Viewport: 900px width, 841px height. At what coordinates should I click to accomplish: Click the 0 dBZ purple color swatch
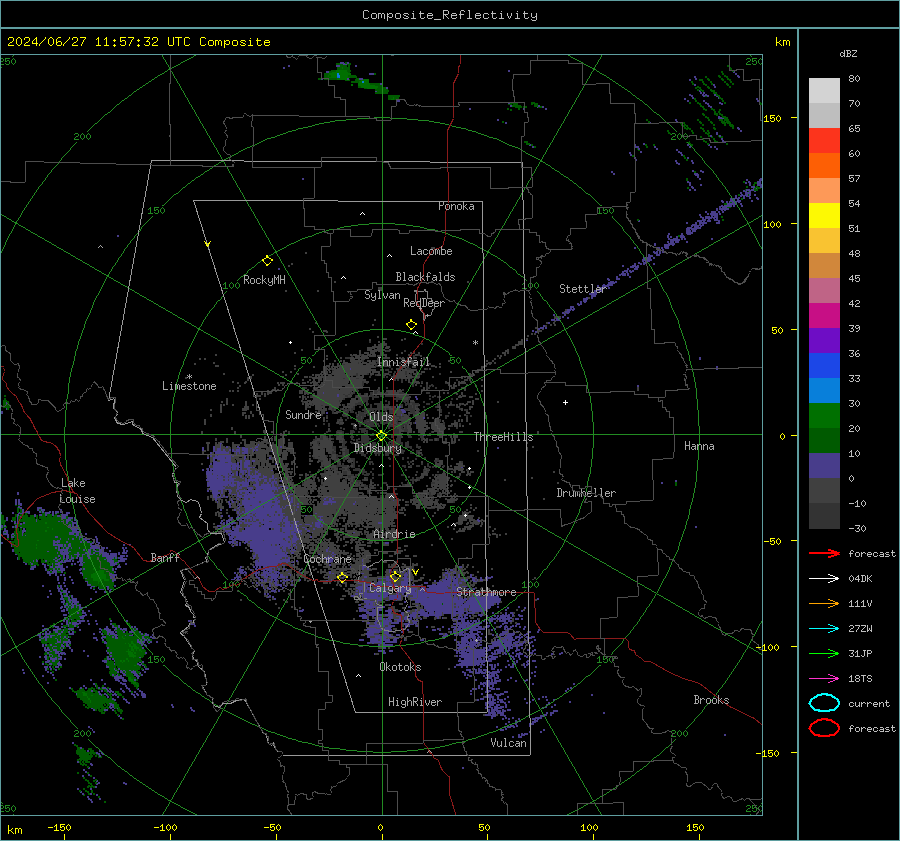[x=824, y=466]
